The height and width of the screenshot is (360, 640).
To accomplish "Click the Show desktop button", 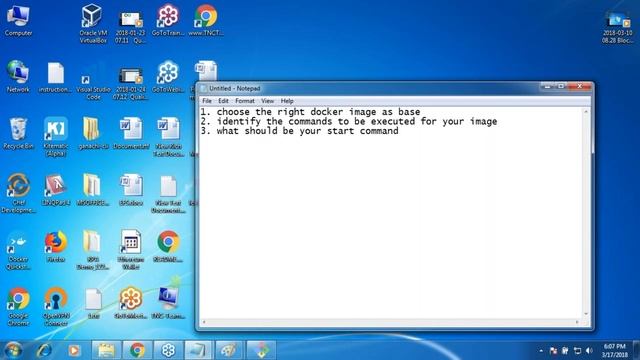I will [x=636, y=351].
